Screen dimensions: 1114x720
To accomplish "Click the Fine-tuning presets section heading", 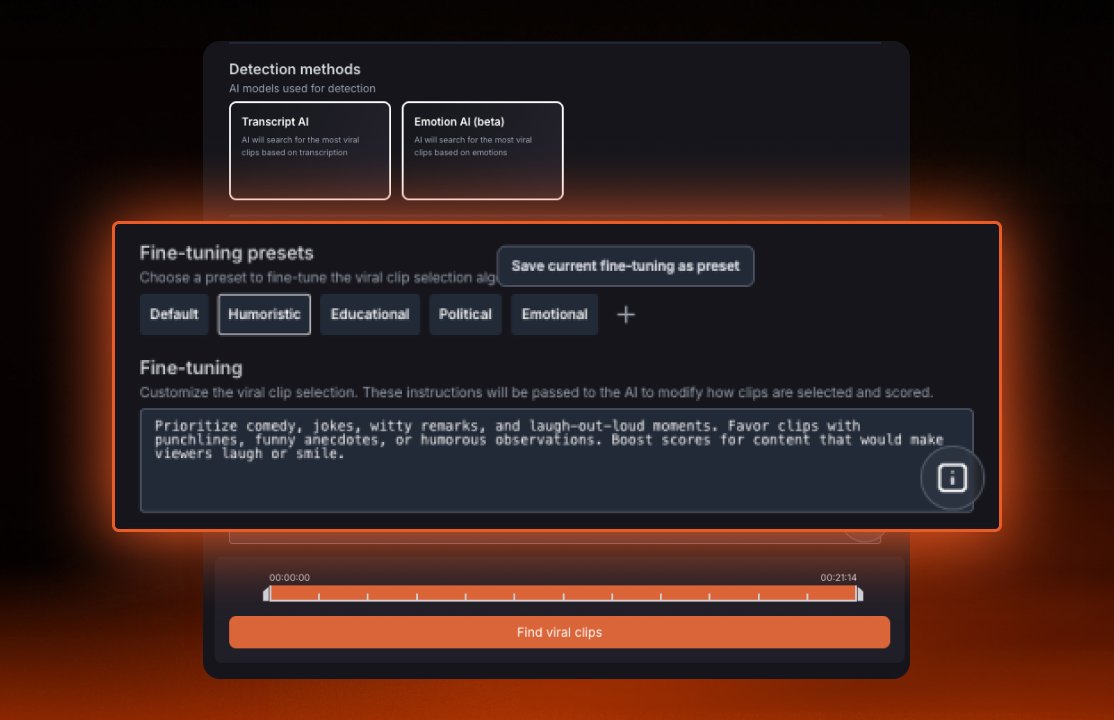I will [226, 253].
